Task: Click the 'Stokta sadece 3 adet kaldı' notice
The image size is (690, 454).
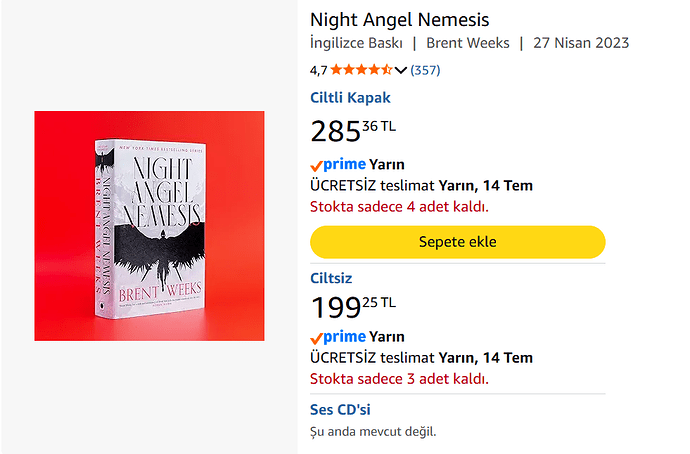Action: click(x=400, y=379)
